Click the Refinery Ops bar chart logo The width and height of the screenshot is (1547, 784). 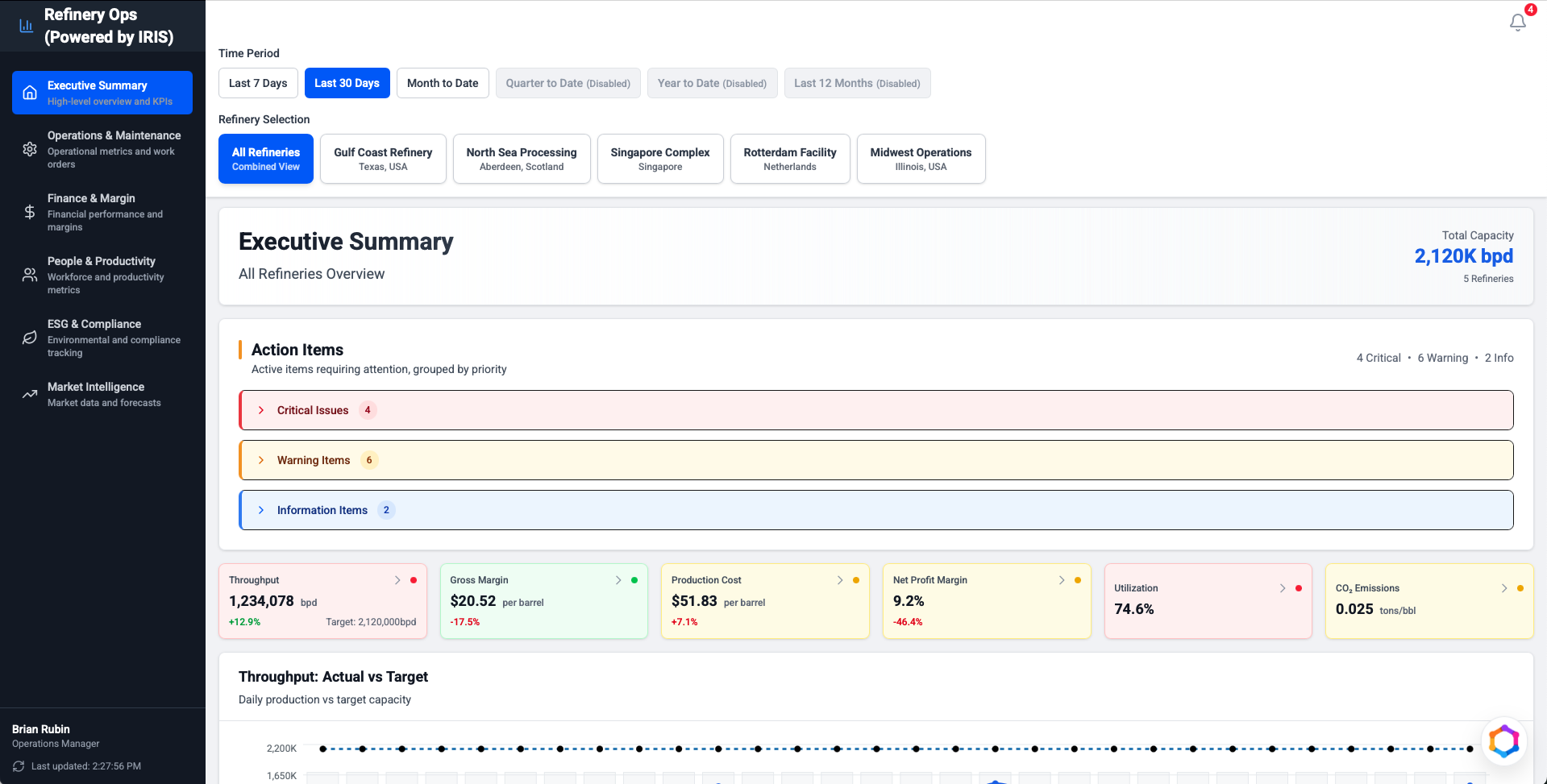pos(27,26)
